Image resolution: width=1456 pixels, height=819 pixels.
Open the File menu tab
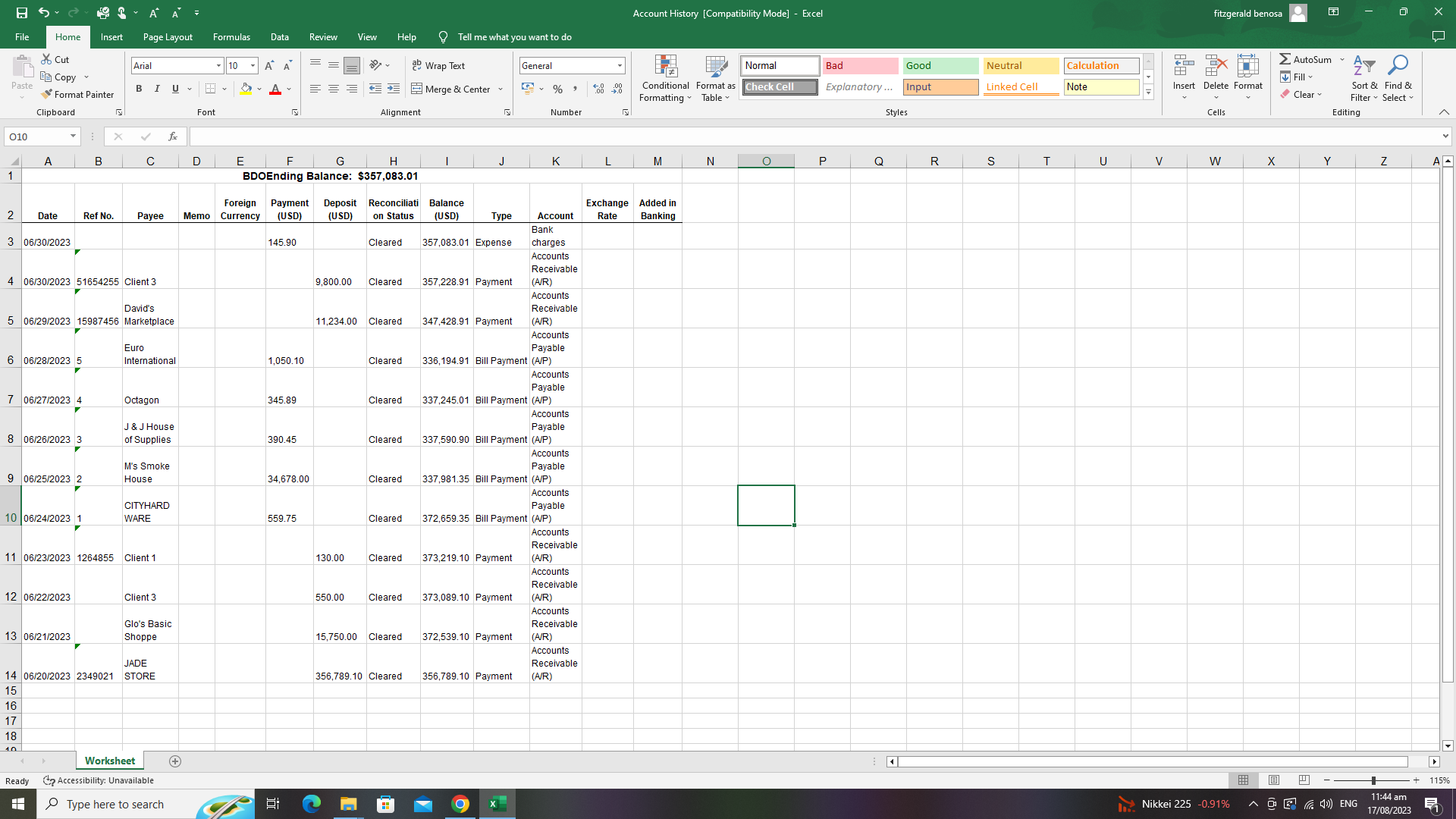(x=22, y=37)
